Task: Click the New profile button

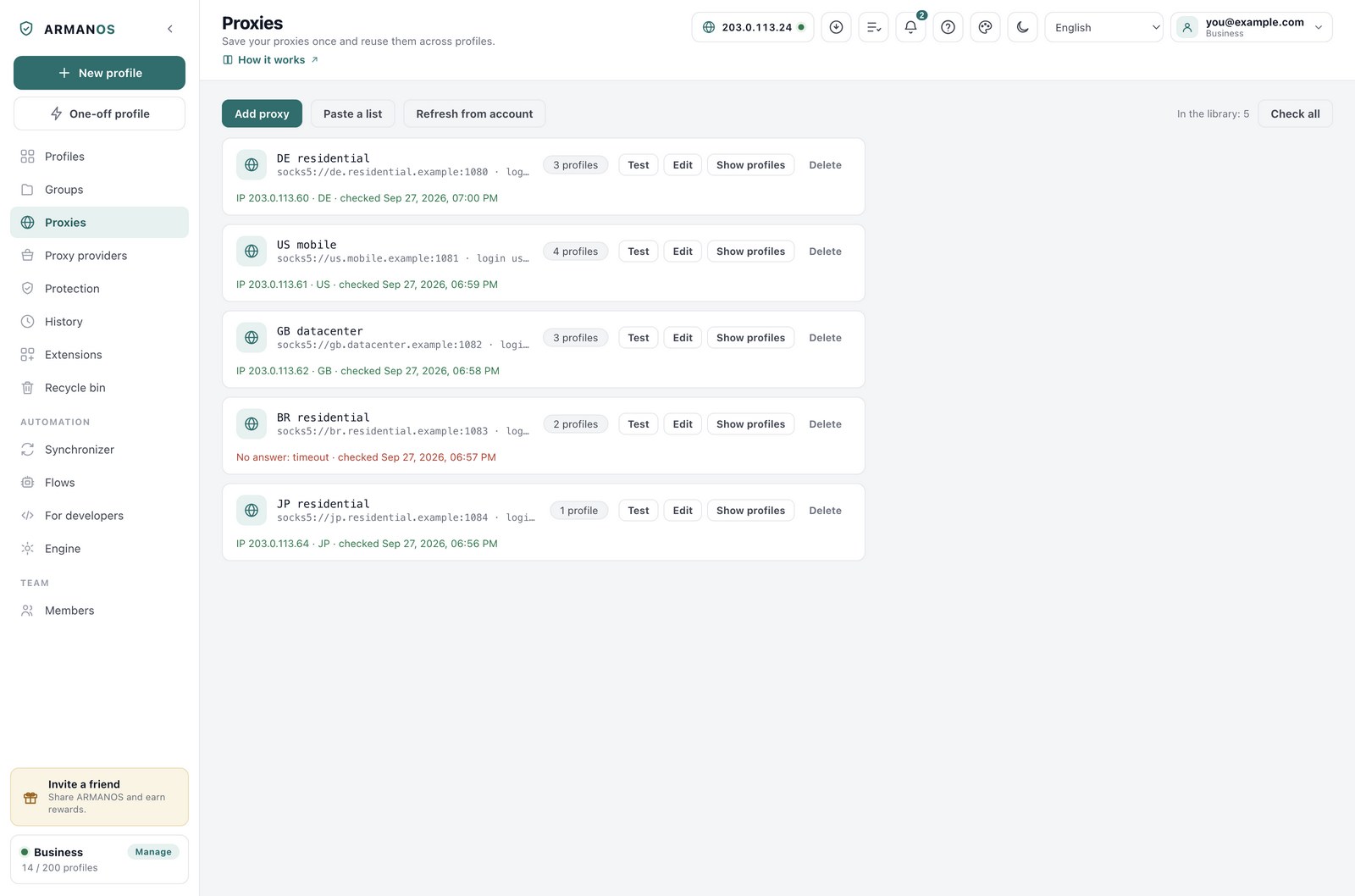Action: coord(99,73)
